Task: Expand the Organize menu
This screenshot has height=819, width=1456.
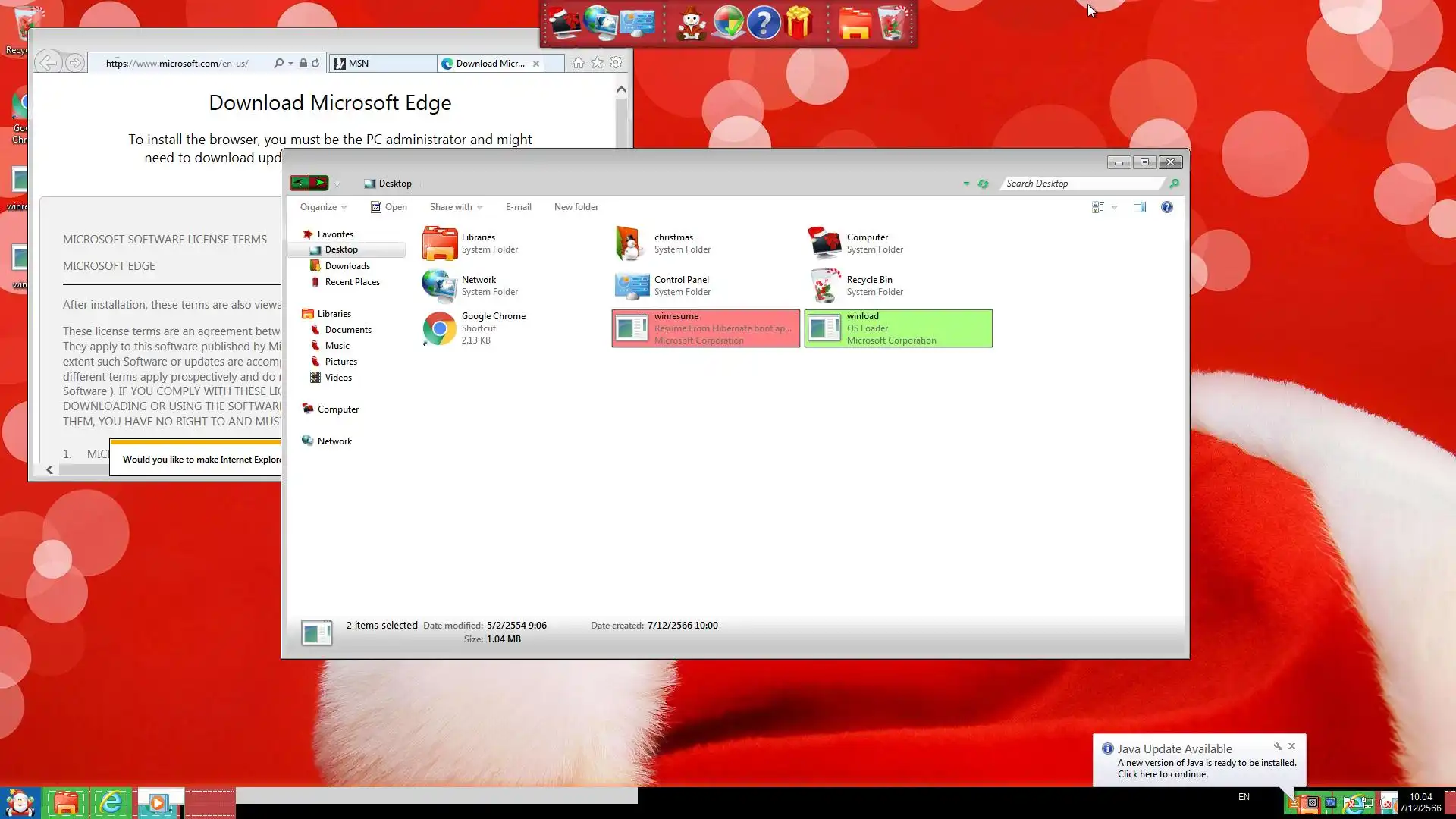Action: click(x=323, y=207)
